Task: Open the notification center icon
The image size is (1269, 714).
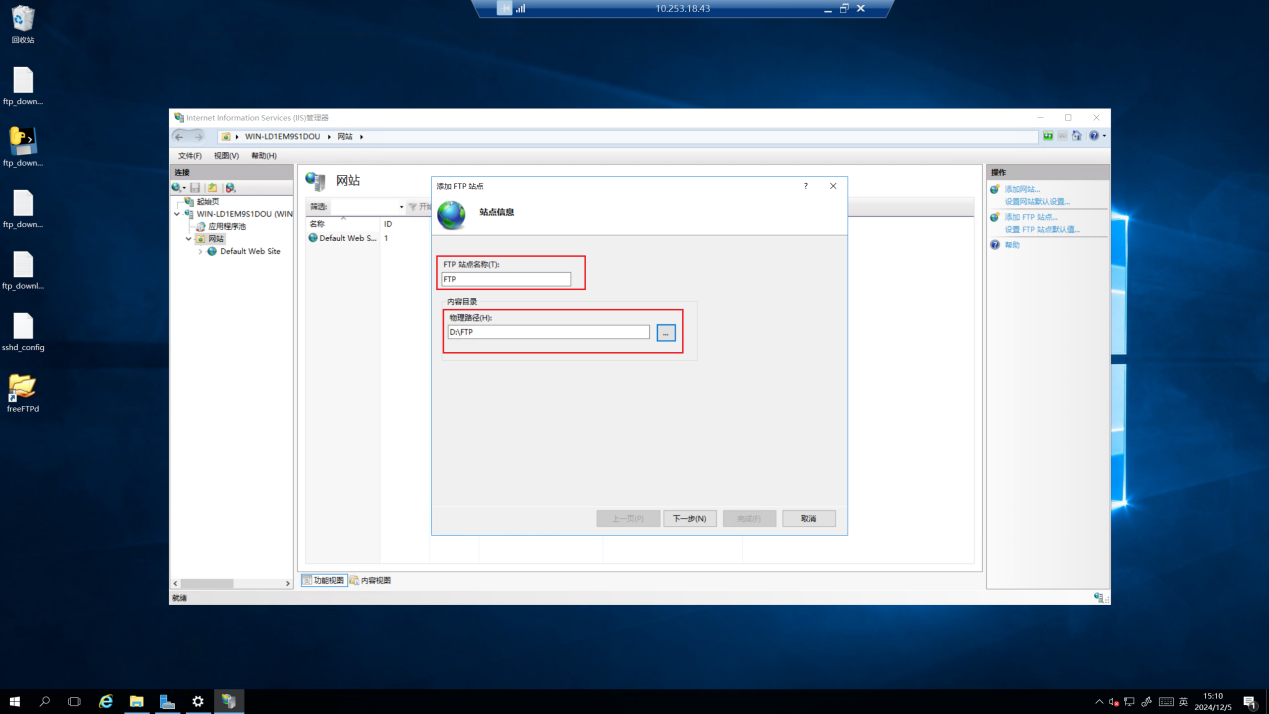Action: [x=1249, y=702]
